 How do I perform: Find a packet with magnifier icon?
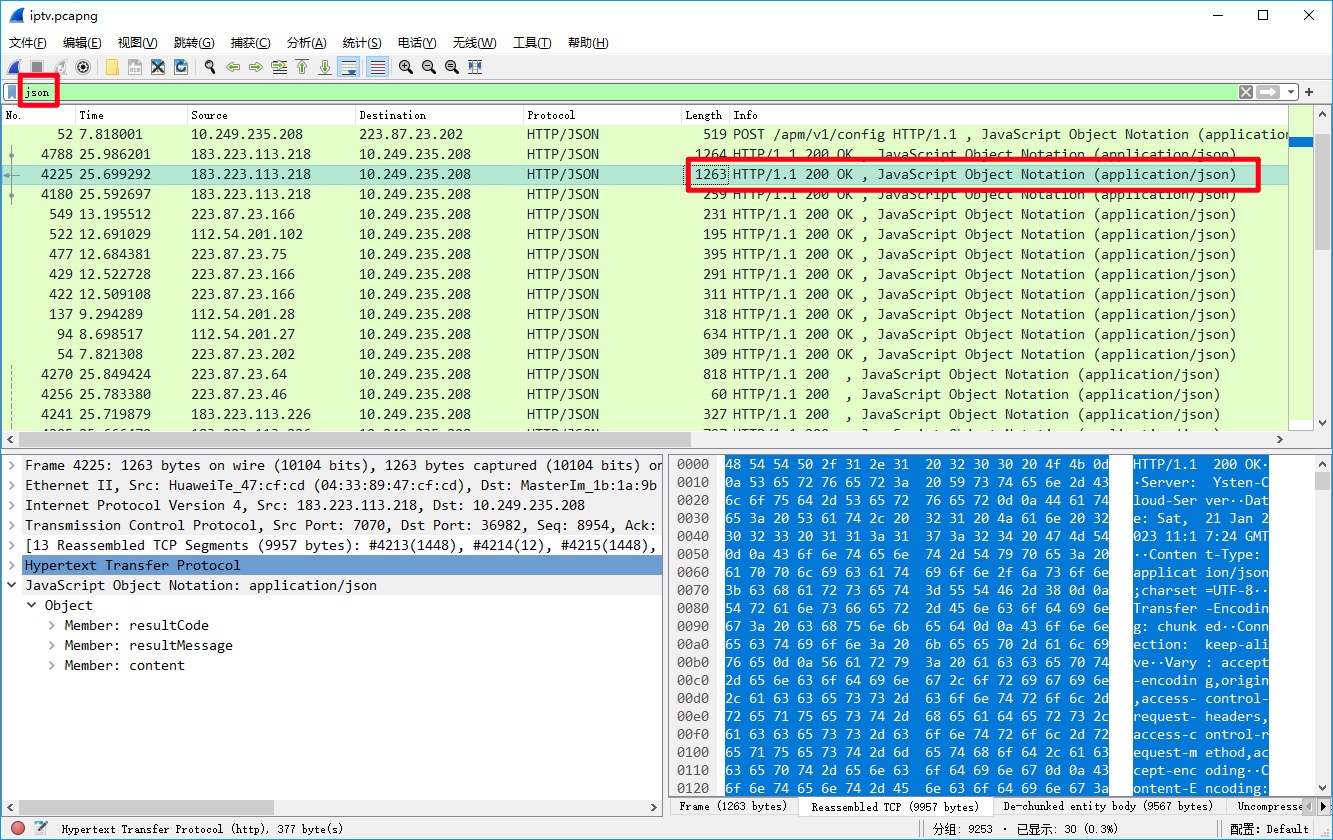[210, 67]
